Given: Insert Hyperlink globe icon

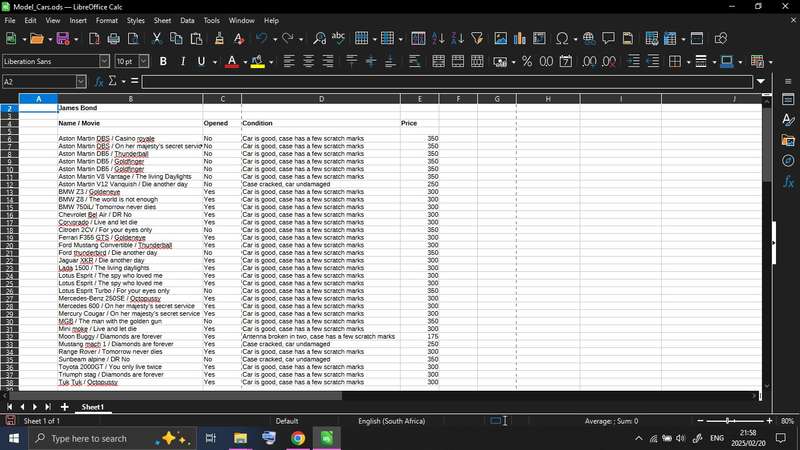Looking at the screenshot, I should coord(589,39).
